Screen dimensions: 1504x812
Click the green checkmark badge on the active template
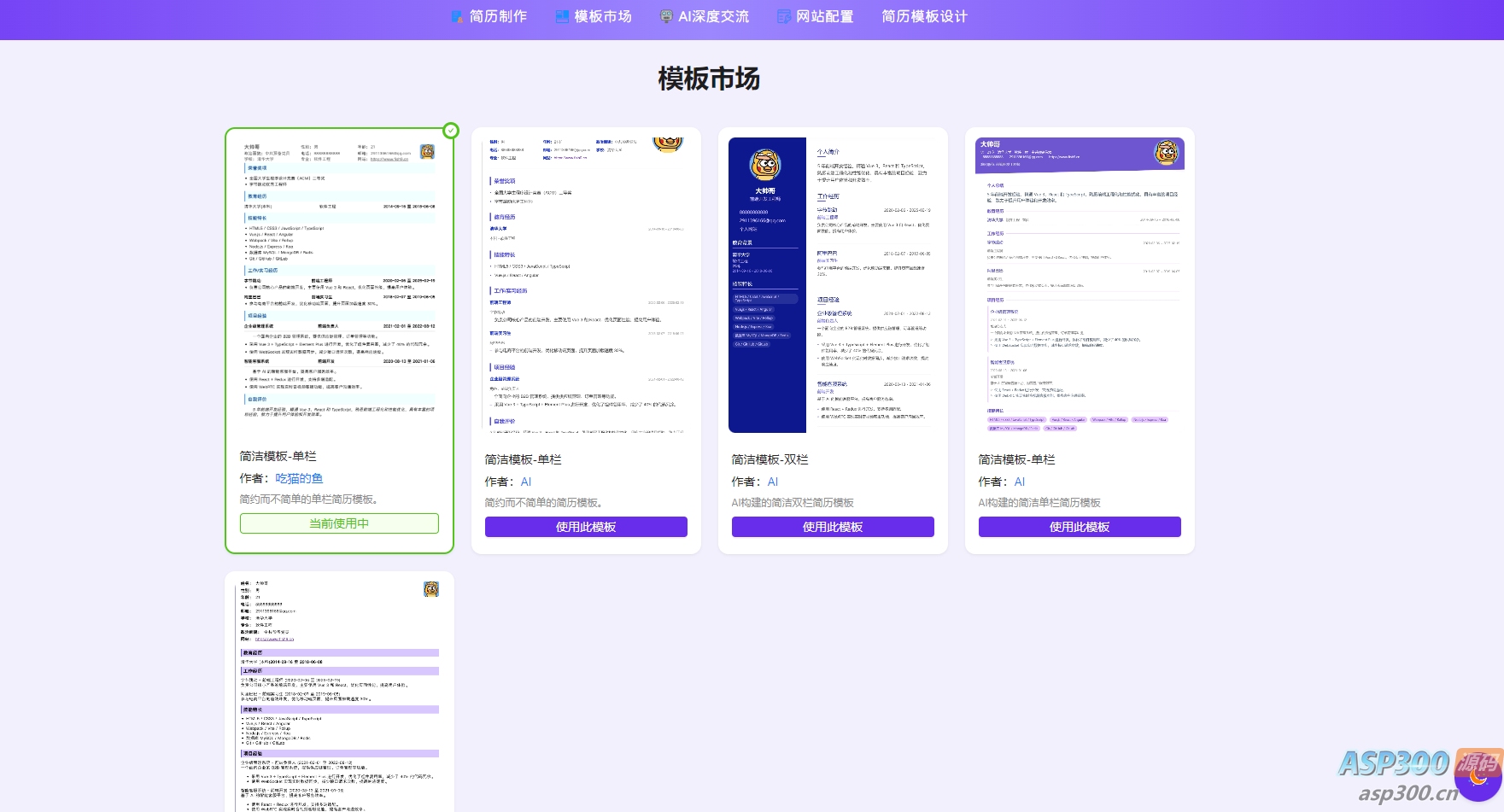449,131
